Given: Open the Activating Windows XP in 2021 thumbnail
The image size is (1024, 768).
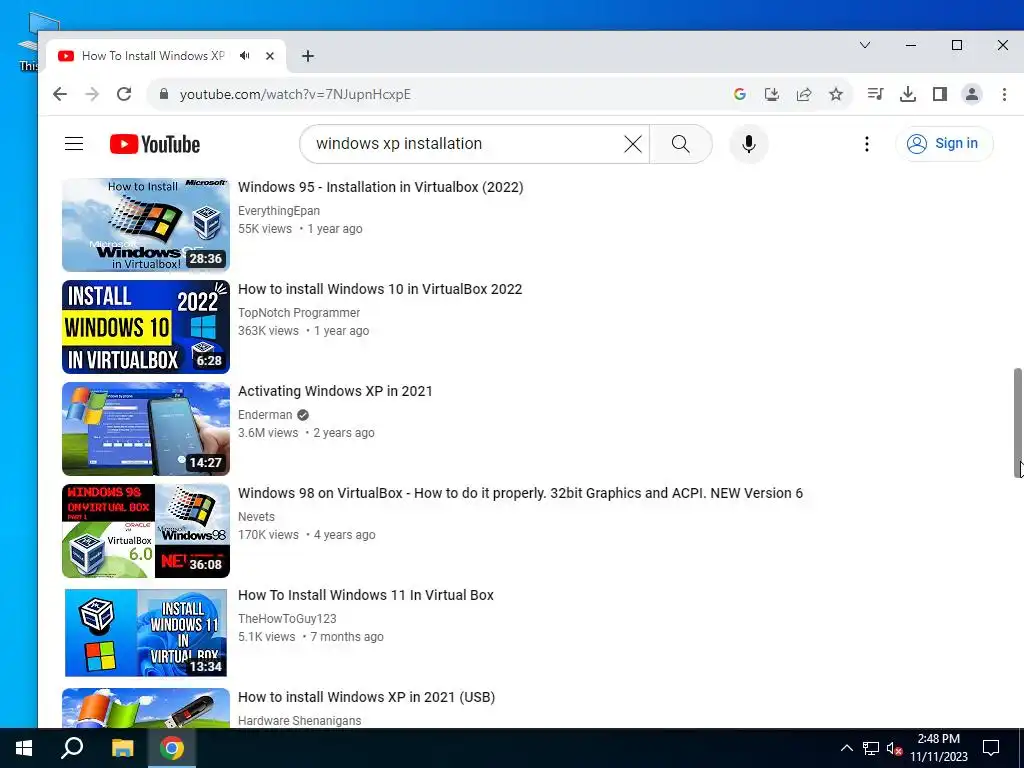Looking at the screenshot, I should point(146,428).
